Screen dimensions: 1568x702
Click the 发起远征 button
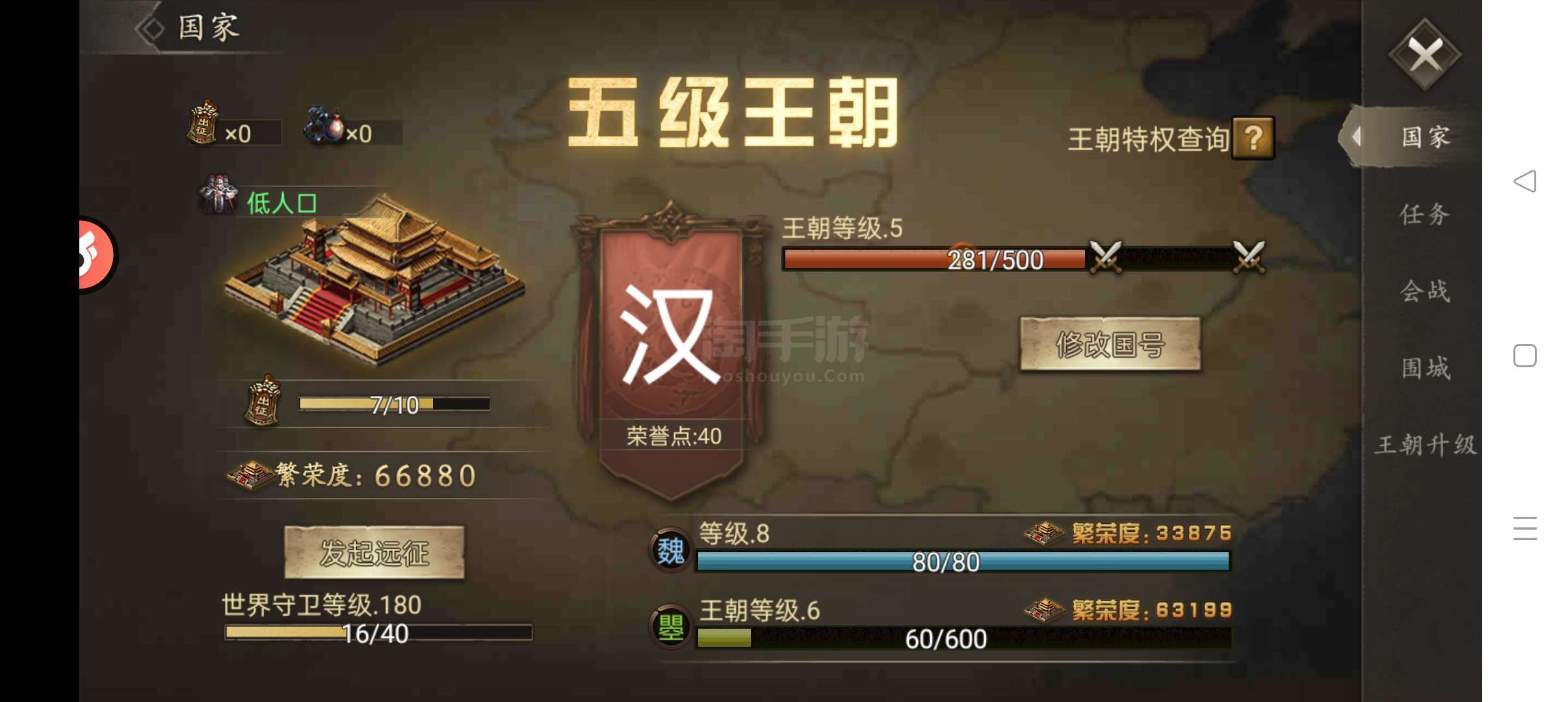374,552
